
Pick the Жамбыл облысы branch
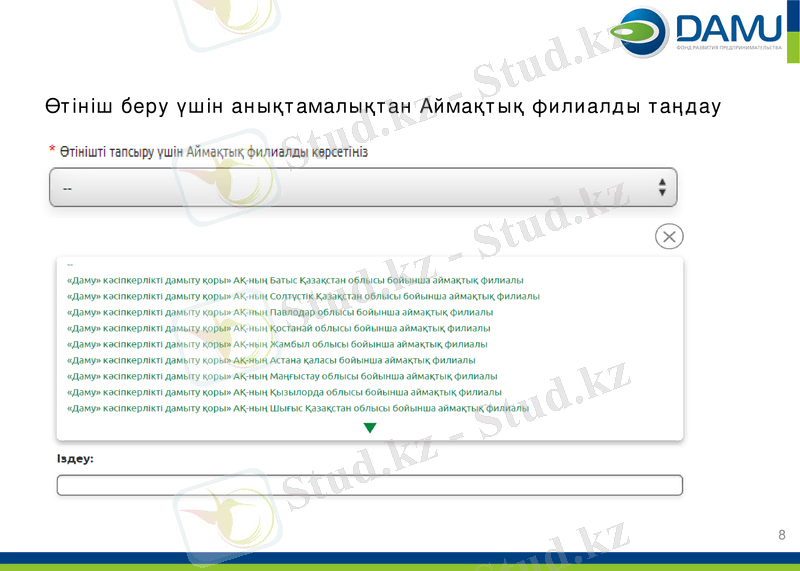[277, 344]
